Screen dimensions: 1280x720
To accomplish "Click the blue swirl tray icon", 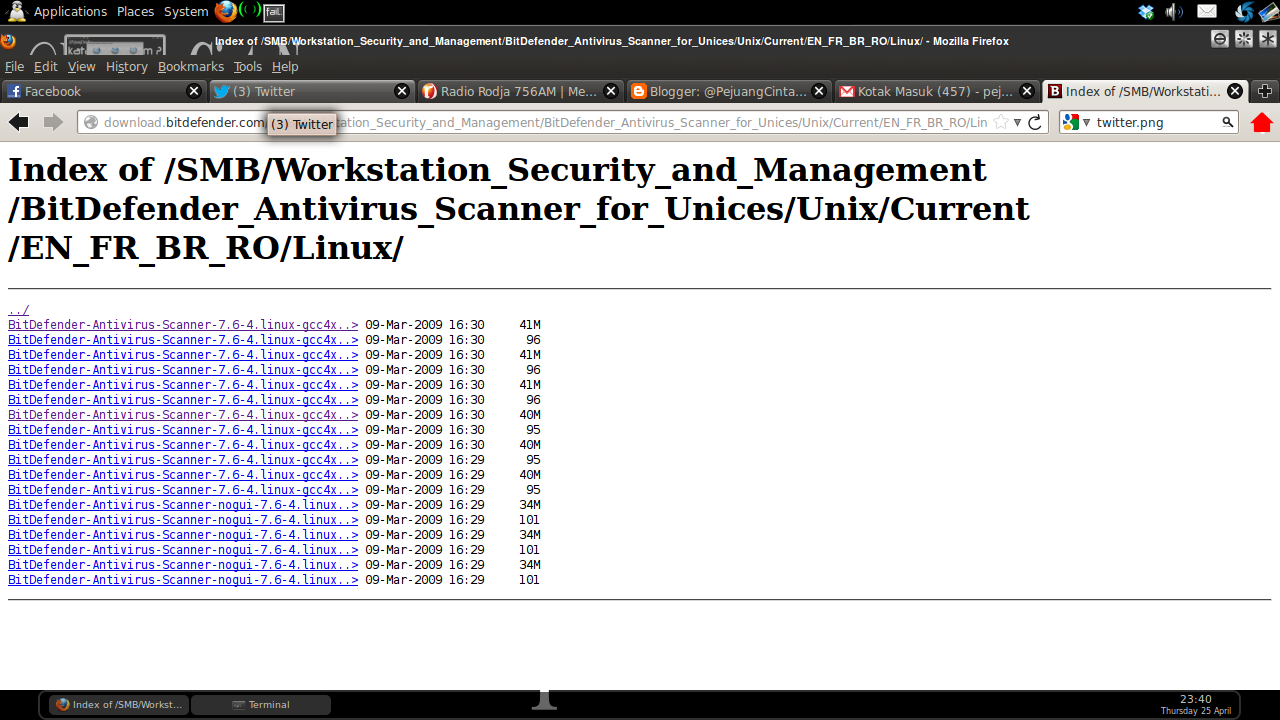I will [1244, 12].
